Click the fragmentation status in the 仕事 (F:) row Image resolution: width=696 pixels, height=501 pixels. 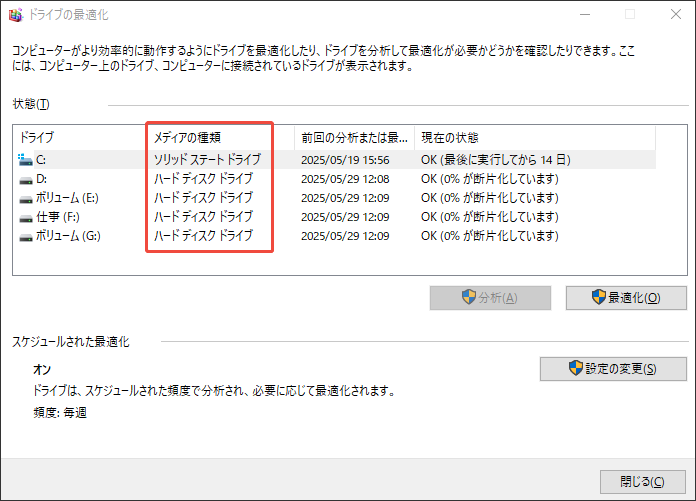pyautogui.click(x=490, y=217)
